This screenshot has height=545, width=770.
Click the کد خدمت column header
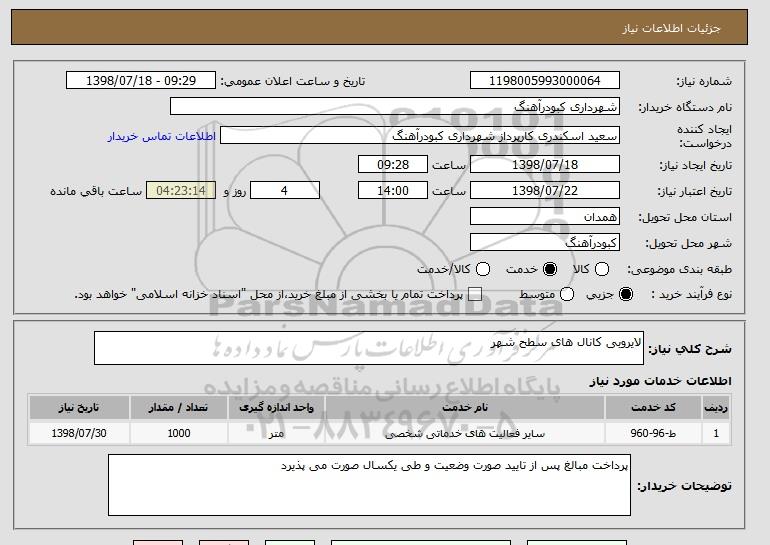pyautogui.click(x=654, y=408)
